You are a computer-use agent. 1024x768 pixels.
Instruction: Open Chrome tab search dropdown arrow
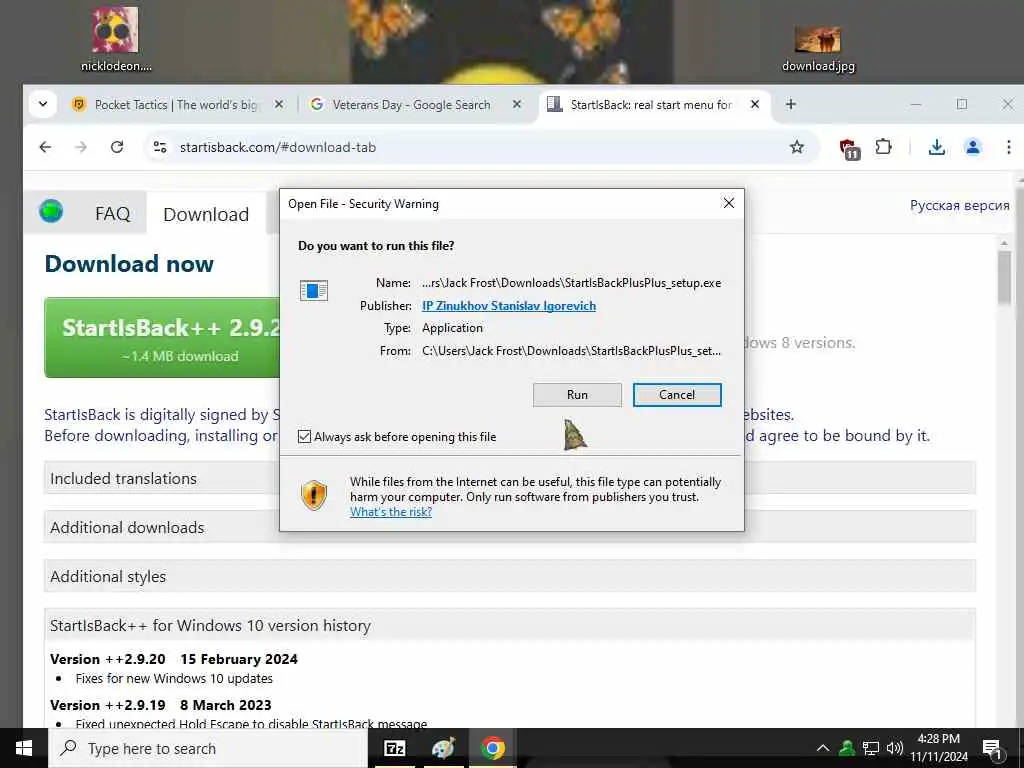(43, 104)
